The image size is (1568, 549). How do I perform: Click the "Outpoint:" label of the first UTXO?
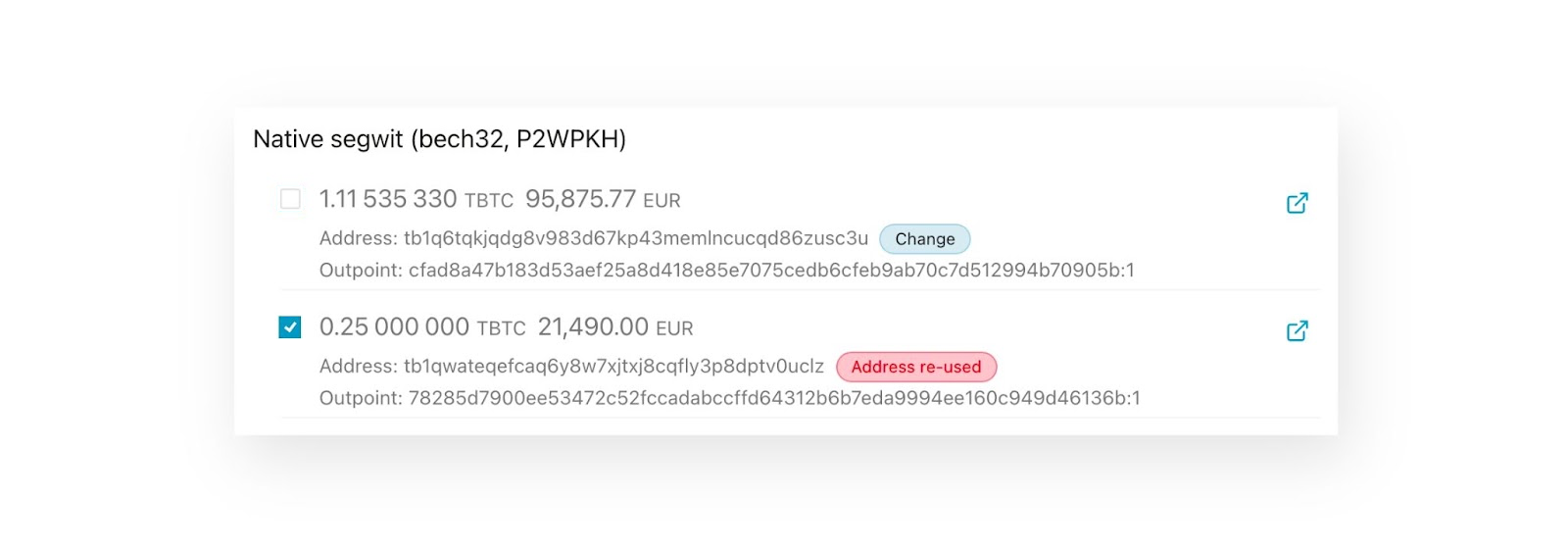pyautogui.click(x=361, y=270)
